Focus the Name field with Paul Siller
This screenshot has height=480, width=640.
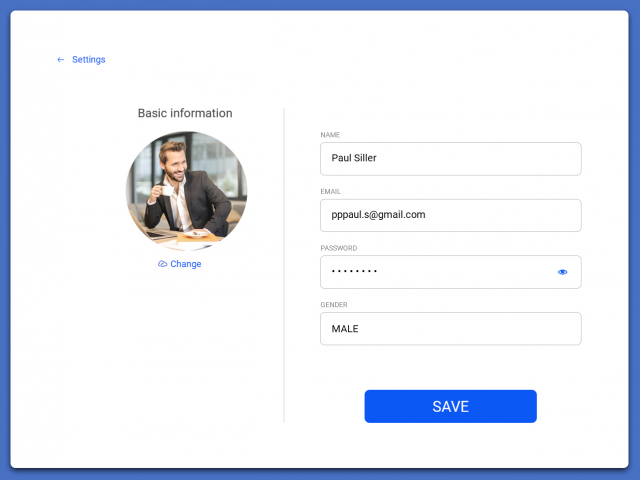[x=451, y=159]
